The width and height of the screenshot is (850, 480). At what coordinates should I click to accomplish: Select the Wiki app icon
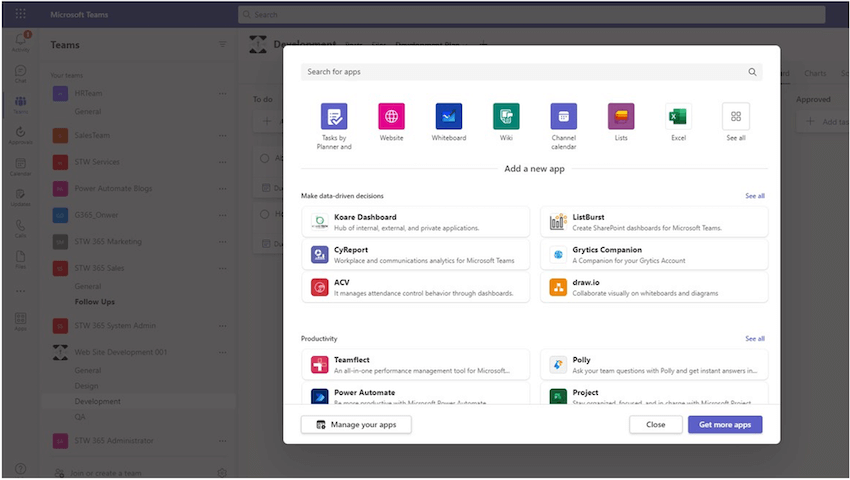coord(506,122)
